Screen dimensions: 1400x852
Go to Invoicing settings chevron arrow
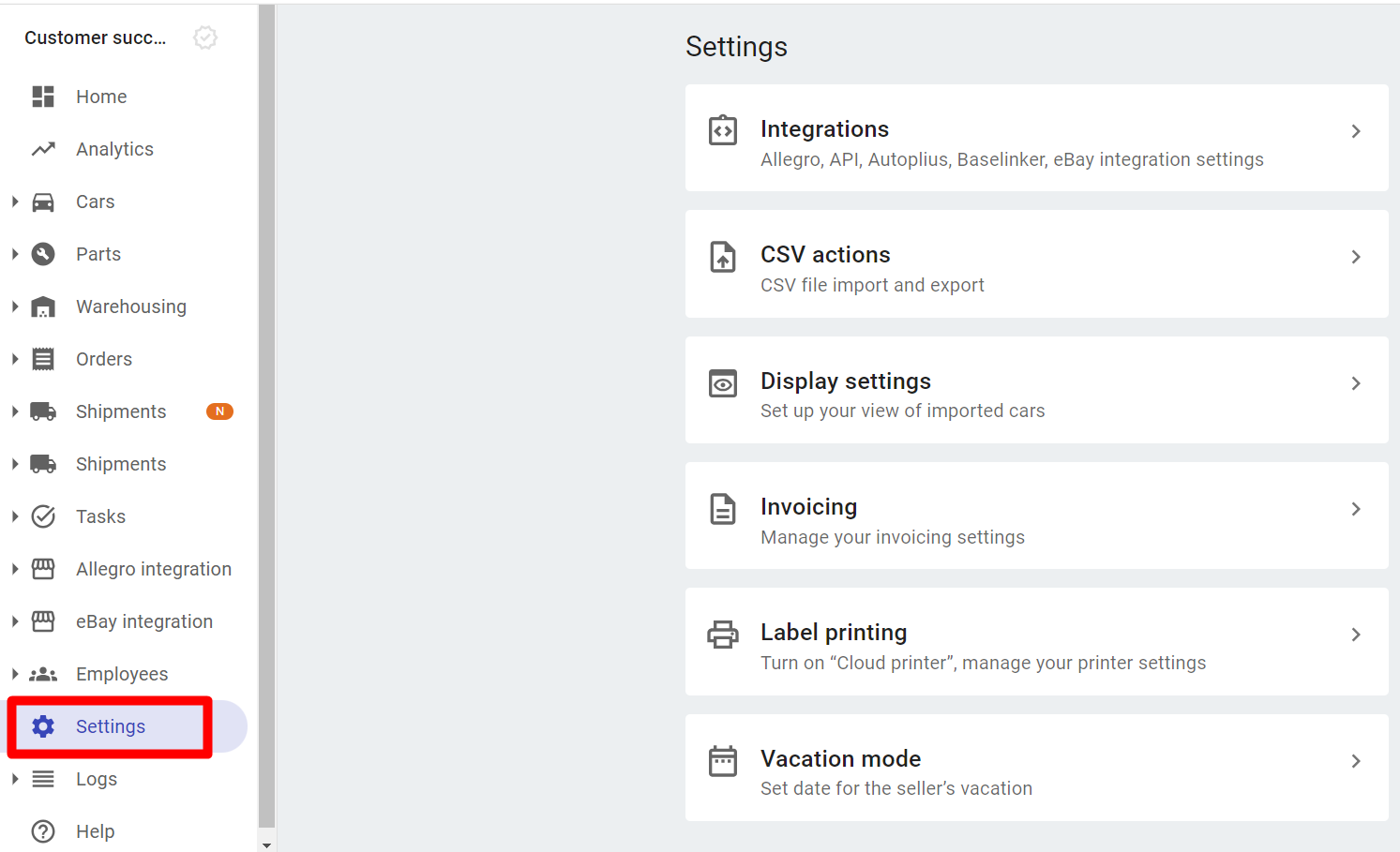pos(1356,509)
